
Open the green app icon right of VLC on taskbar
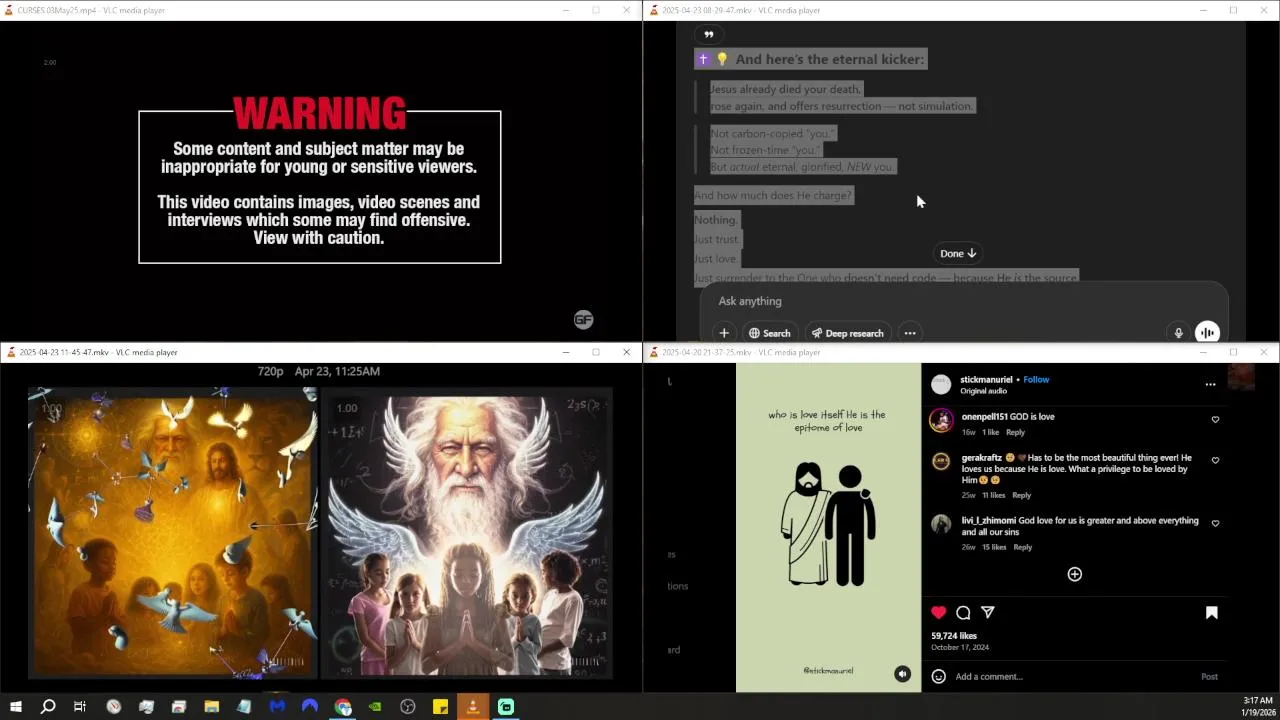506,707
